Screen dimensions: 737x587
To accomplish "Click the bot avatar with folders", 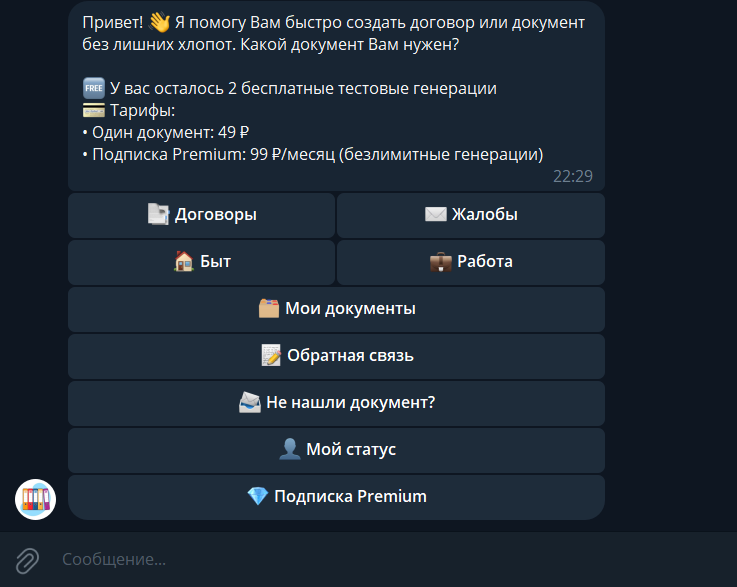I will (x=35, y=499).
